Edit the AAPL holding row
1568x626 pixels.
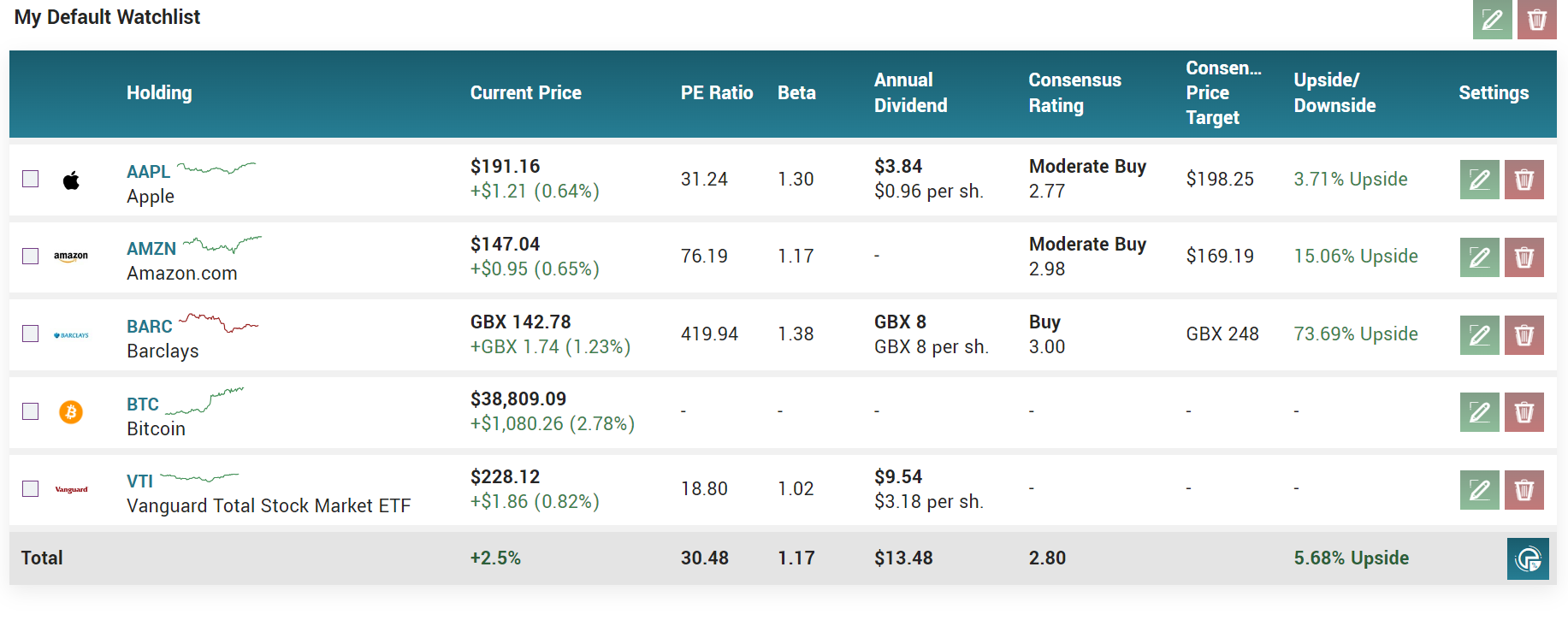click(1479, 180)
